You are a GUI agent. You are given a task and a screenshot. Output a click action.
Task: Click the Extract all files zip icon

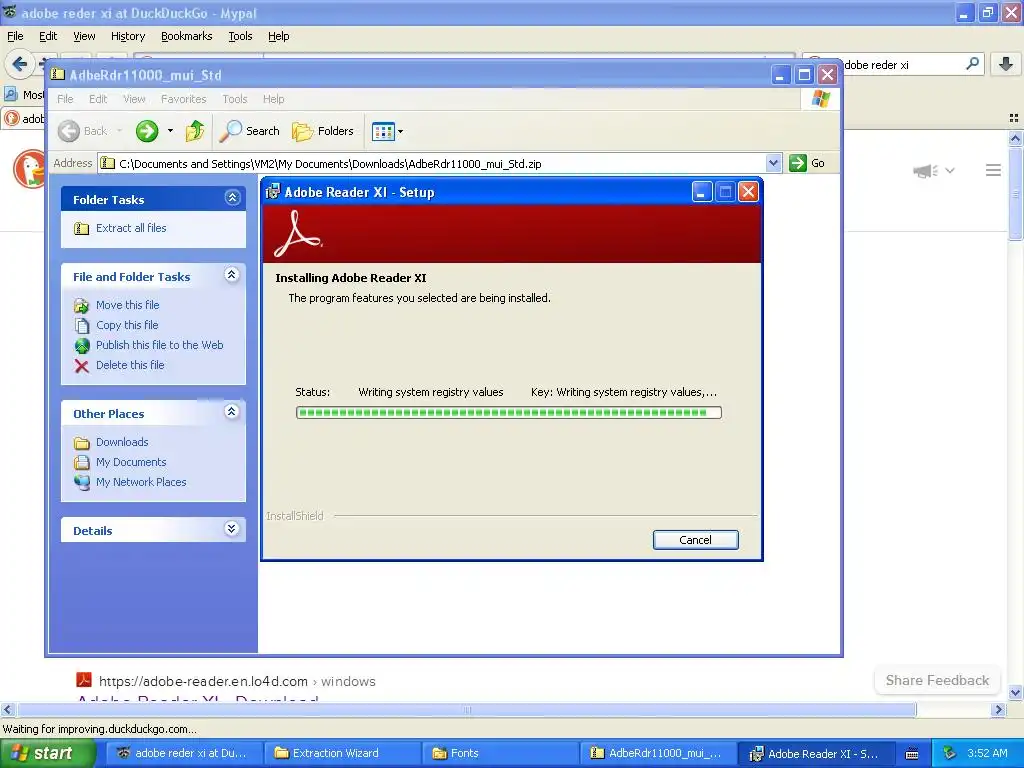tap(82, 229)
